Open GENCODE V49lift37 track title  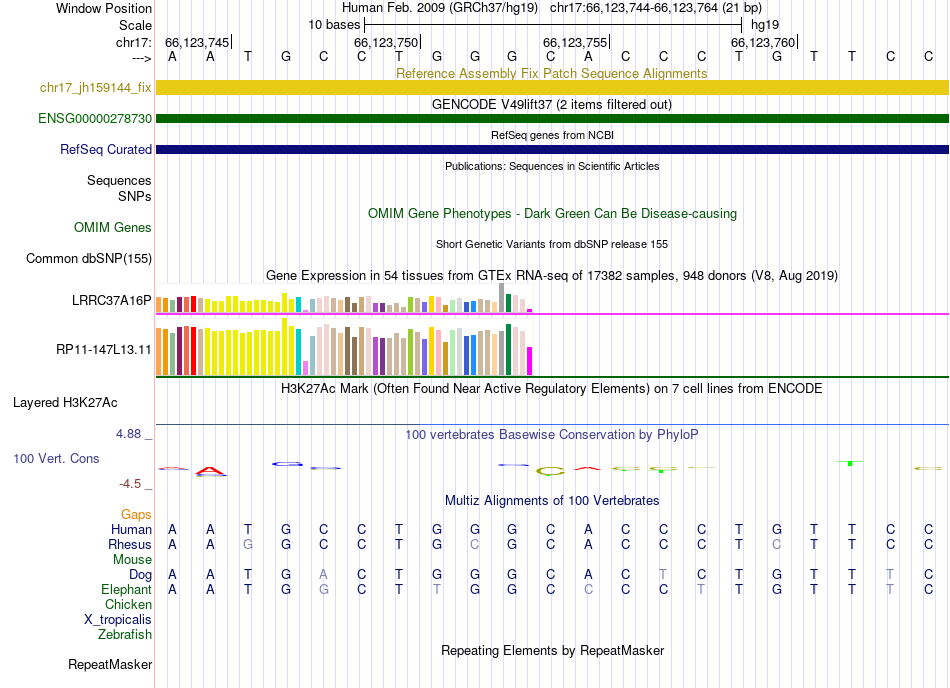coord(552,104)
